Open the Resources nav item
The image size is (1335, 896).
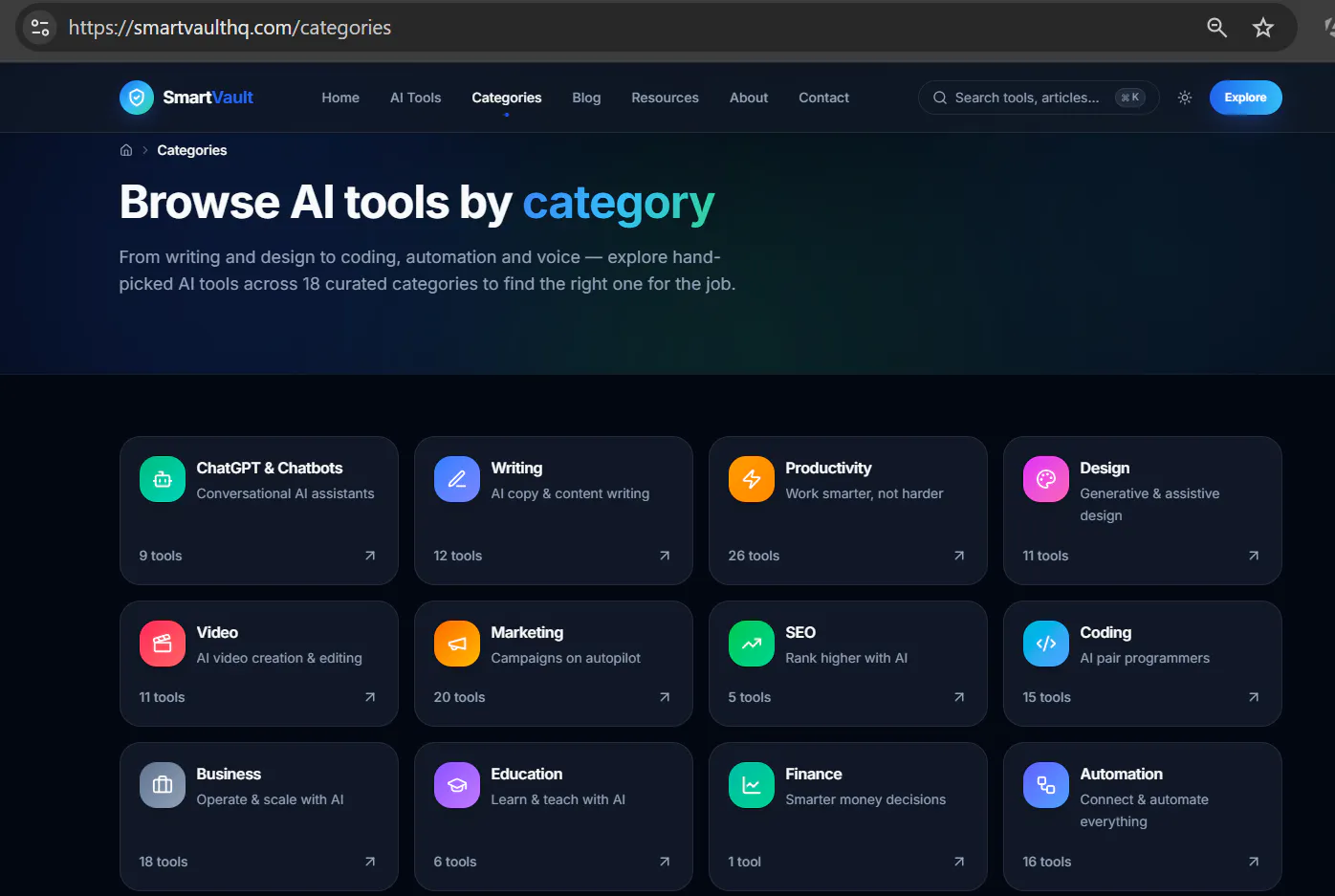pos(665,98)
